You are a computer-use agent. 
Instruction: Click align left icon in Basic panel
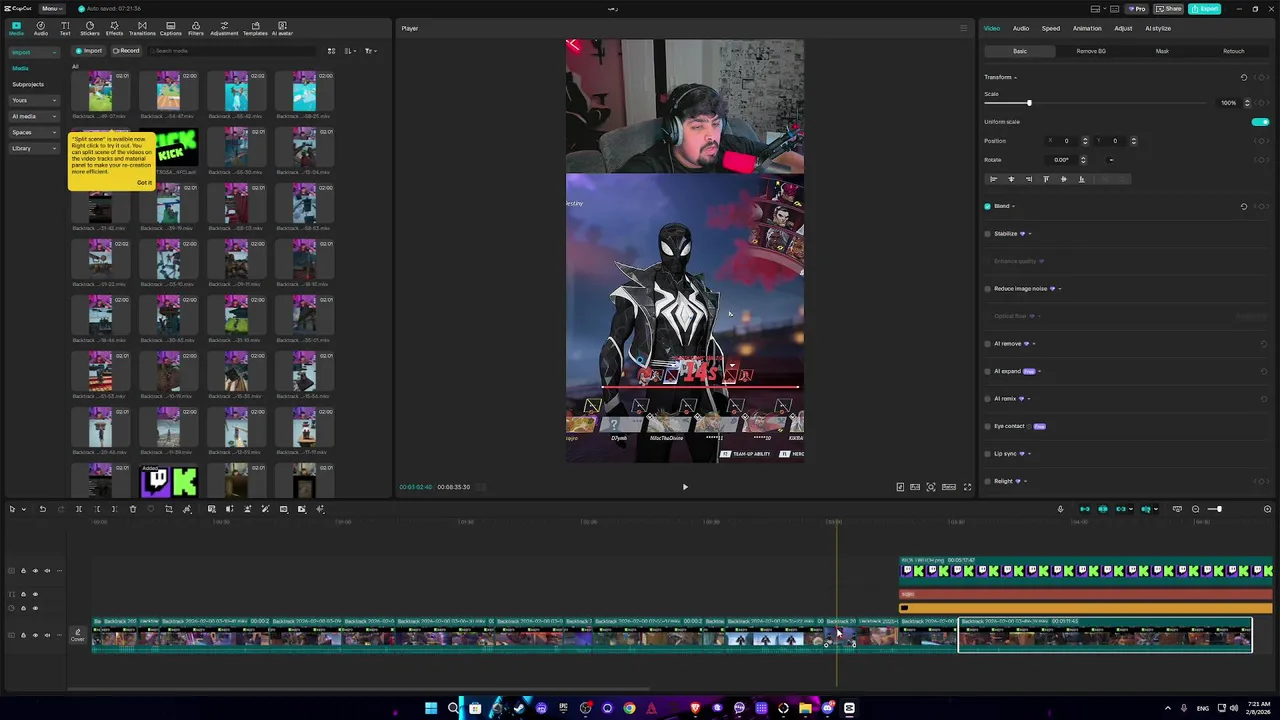[x=993, y=179]
